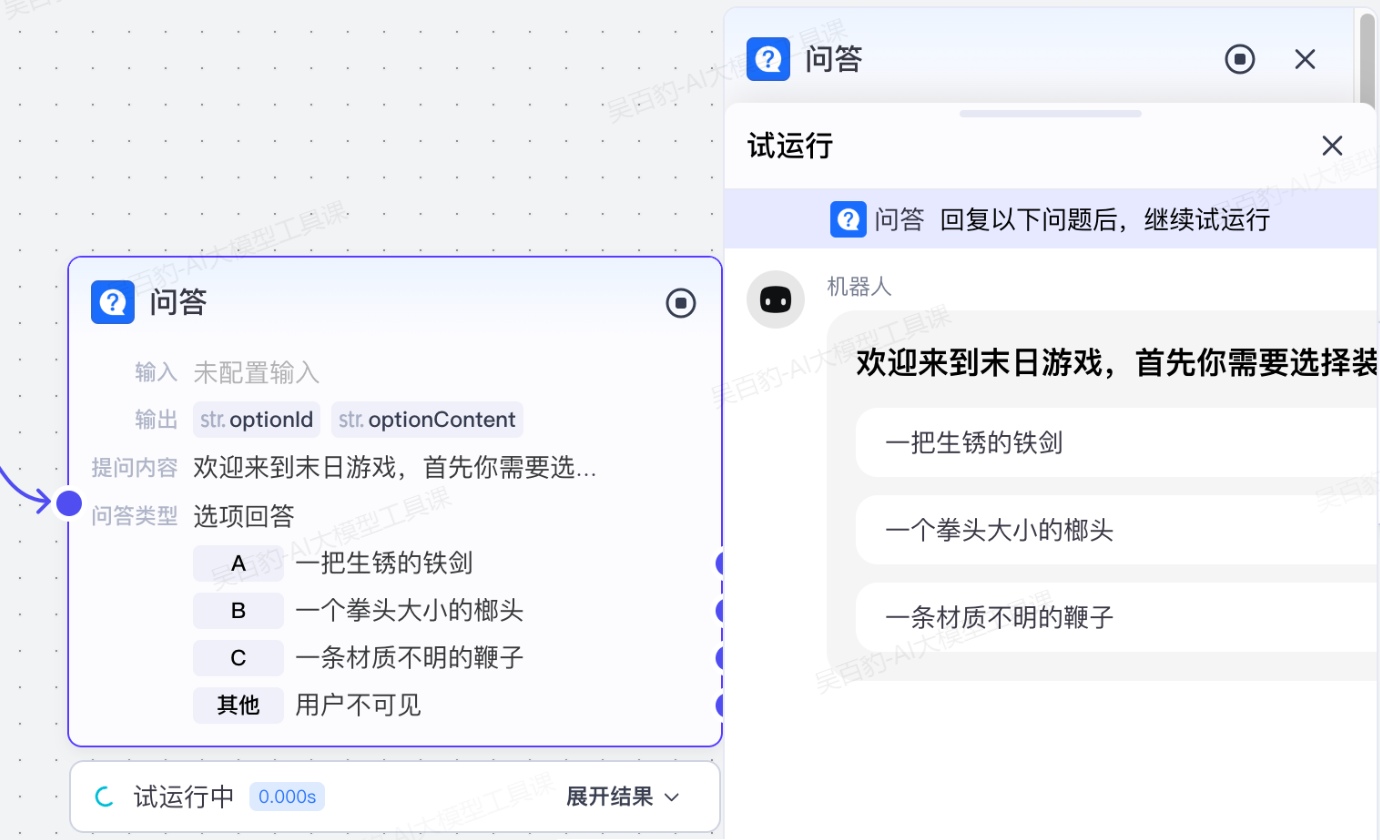The width and height of the screenshot is (1380, 840).
Task: Choose the 一条材质不明的鞭子 answer in chat
Action: [1100, 617]
